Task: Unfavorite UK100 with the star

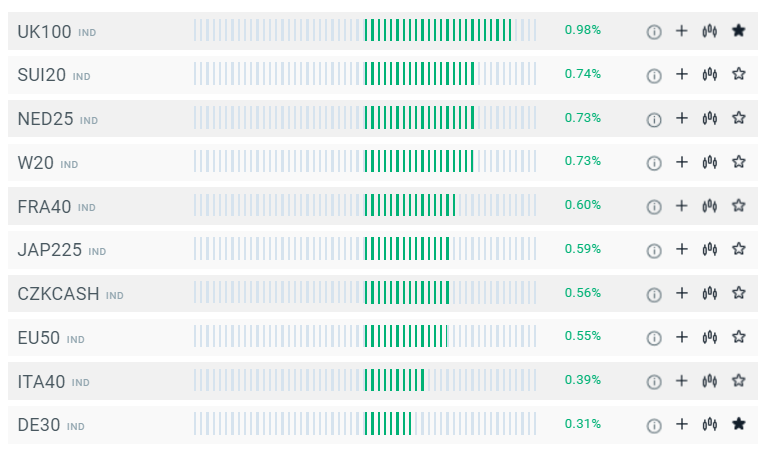Action: point(739,31)
